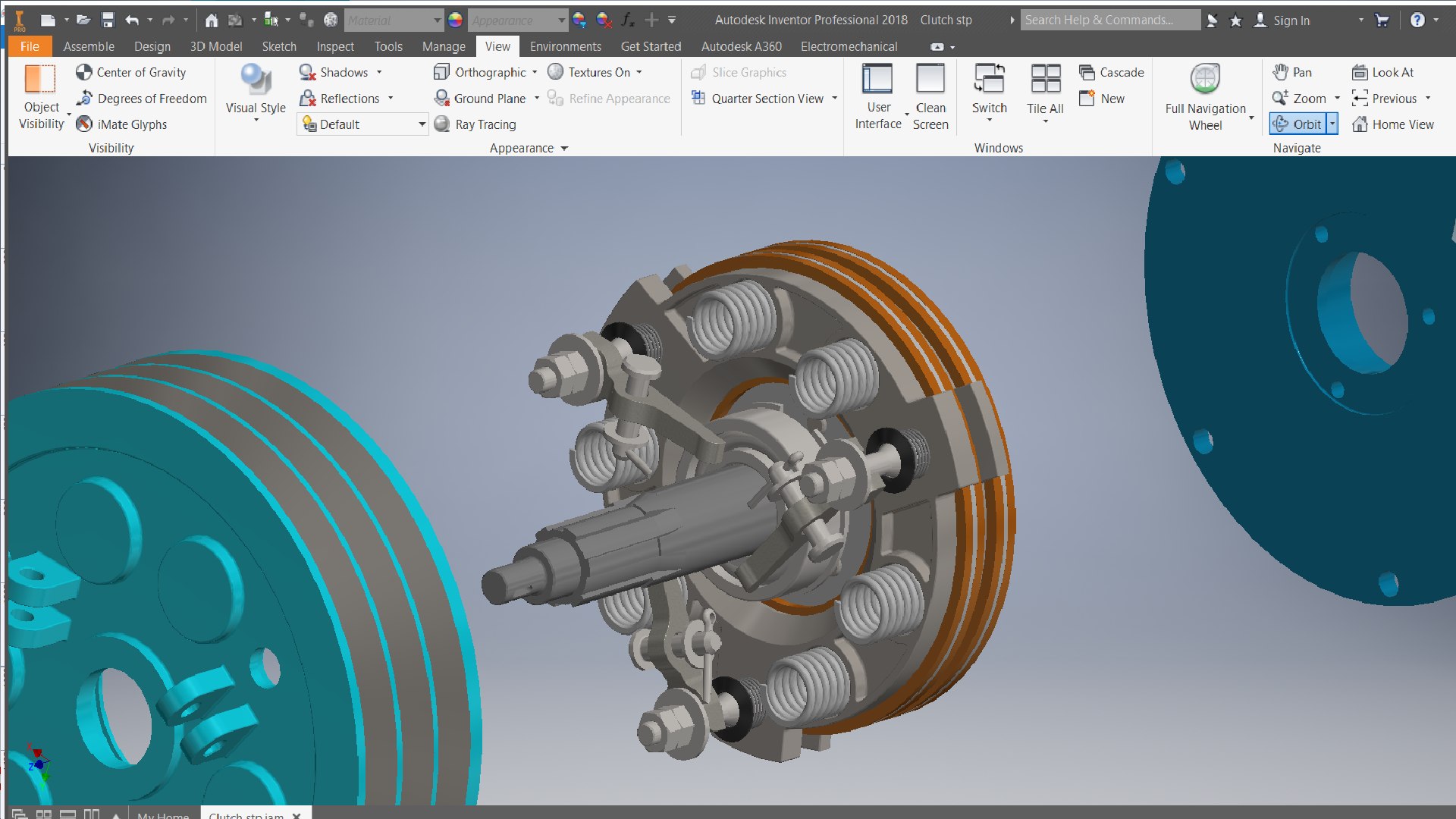Viewport: 1456px width, 819px height.
Task: Toggle Center of Gravity display
Action: tap(130, 72)
